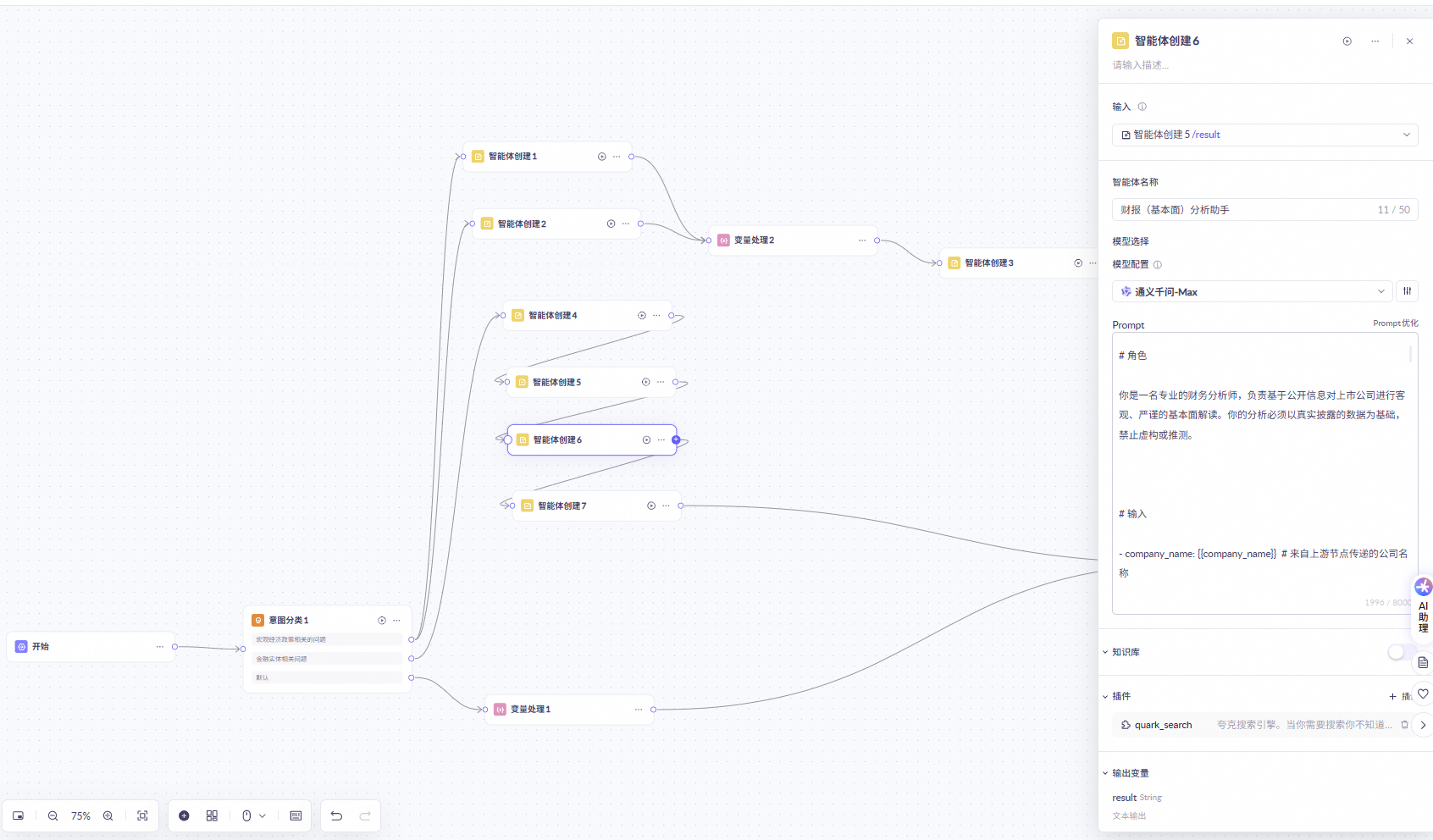The width and height of the screenshot is (1433, 840).
Task: Select the 默认 intent row
Action: tap(326, 677)
